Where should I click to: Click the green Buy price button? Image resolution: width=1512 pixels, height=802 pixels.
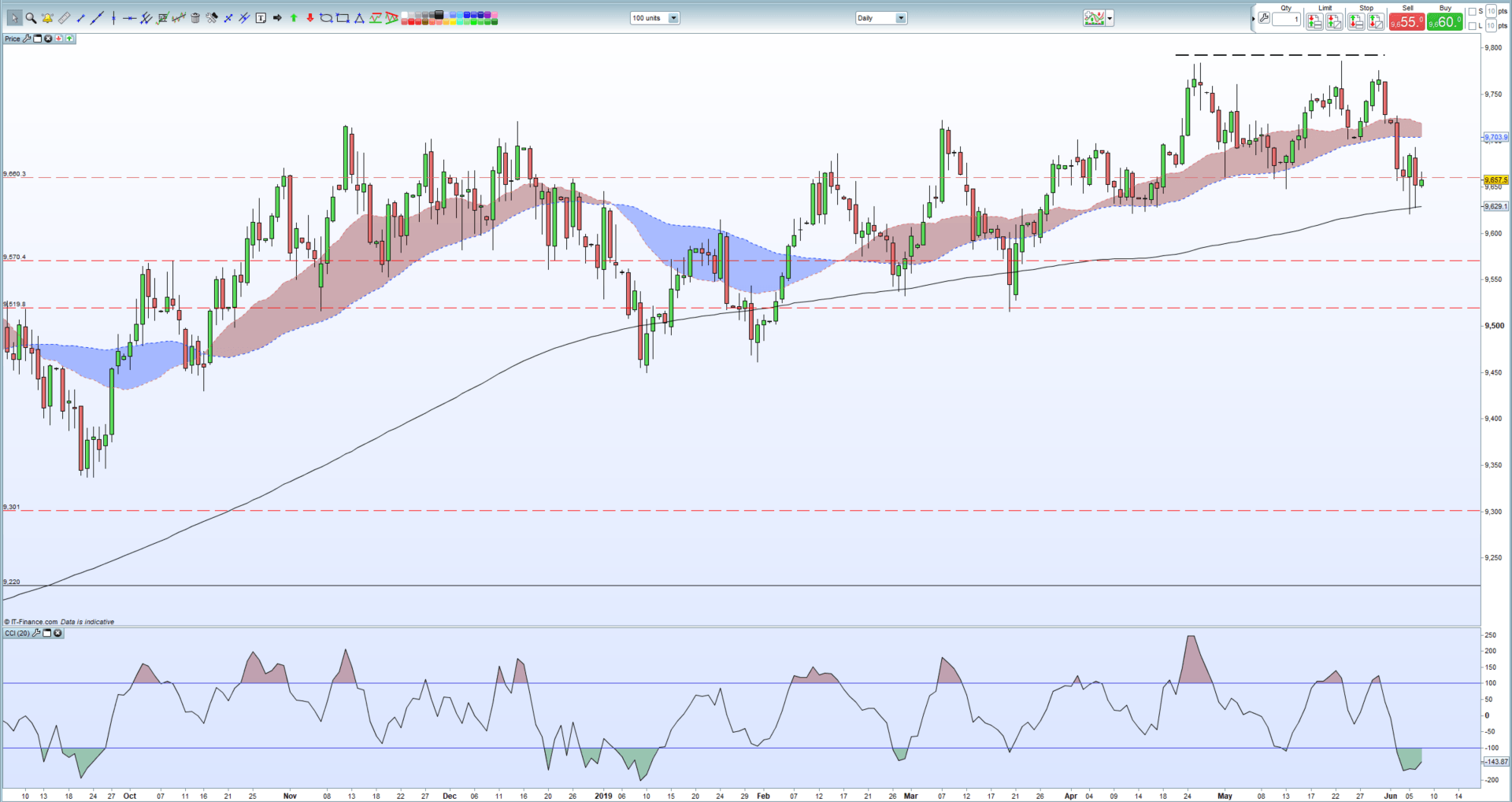coord(1444,21)
